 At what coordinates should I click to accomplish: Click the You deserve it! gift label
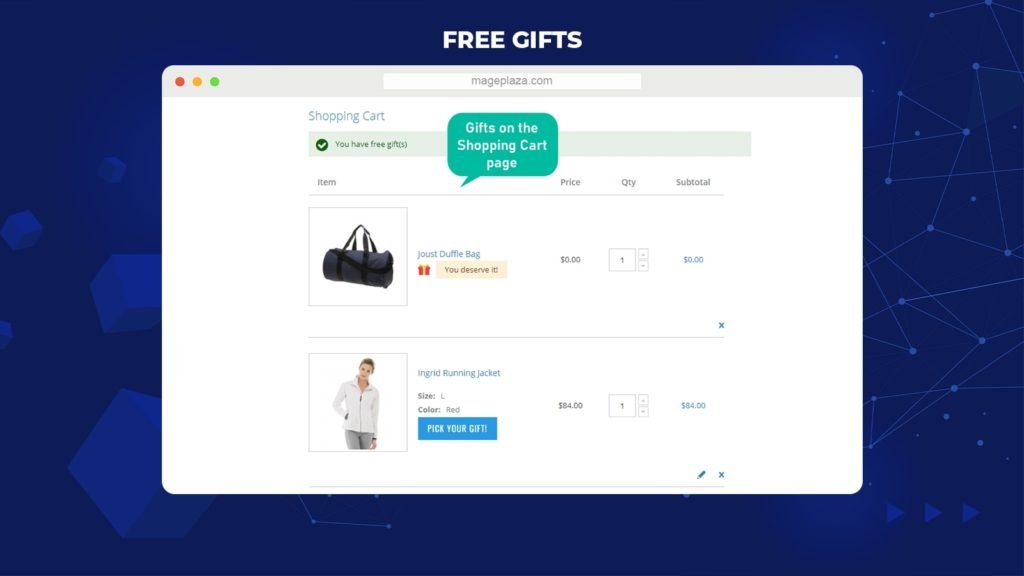pos(472,270)
